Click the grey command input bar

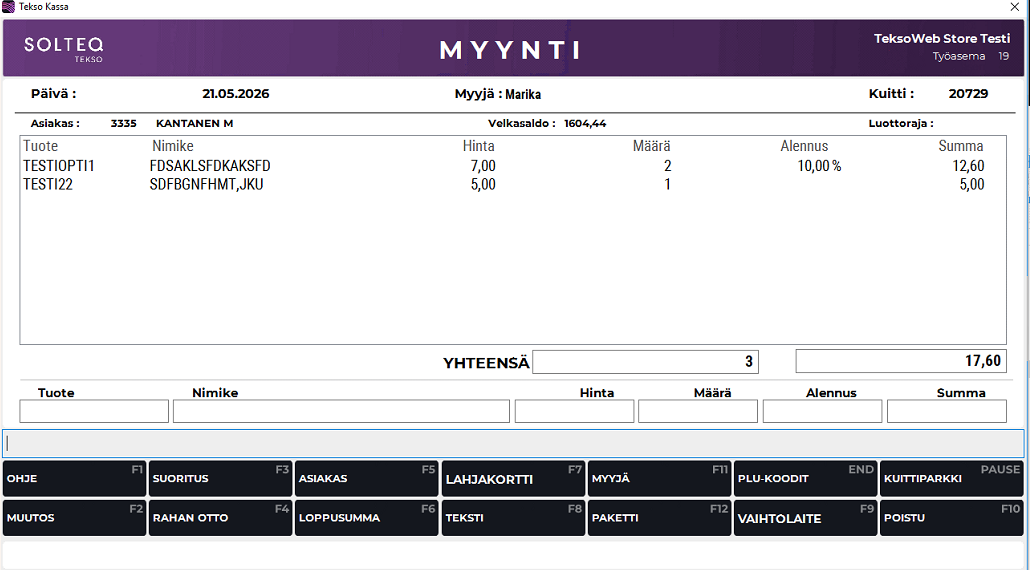click(513, 443)
